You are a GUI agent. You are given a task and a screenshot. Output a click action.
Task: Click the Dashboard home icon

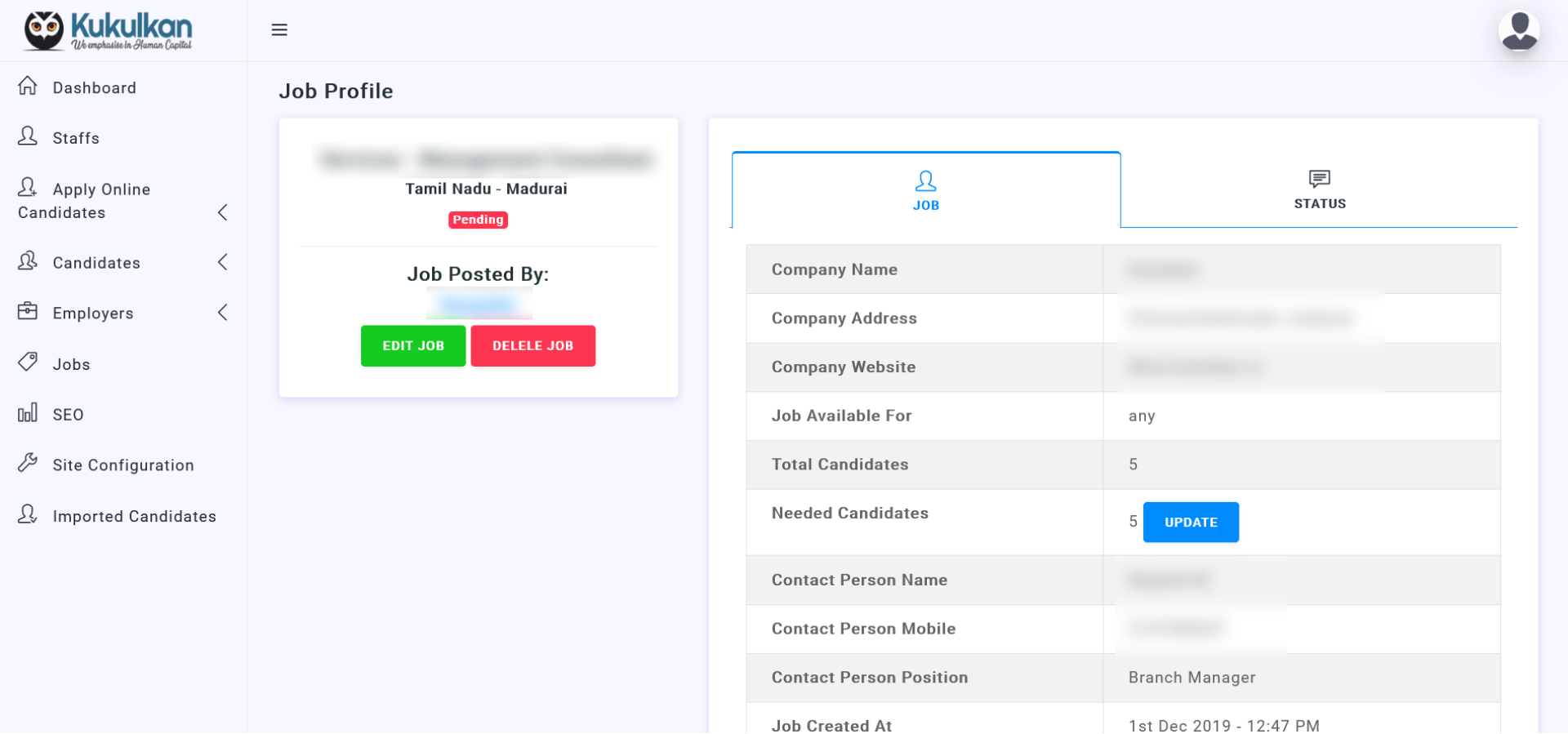(28, 86)
